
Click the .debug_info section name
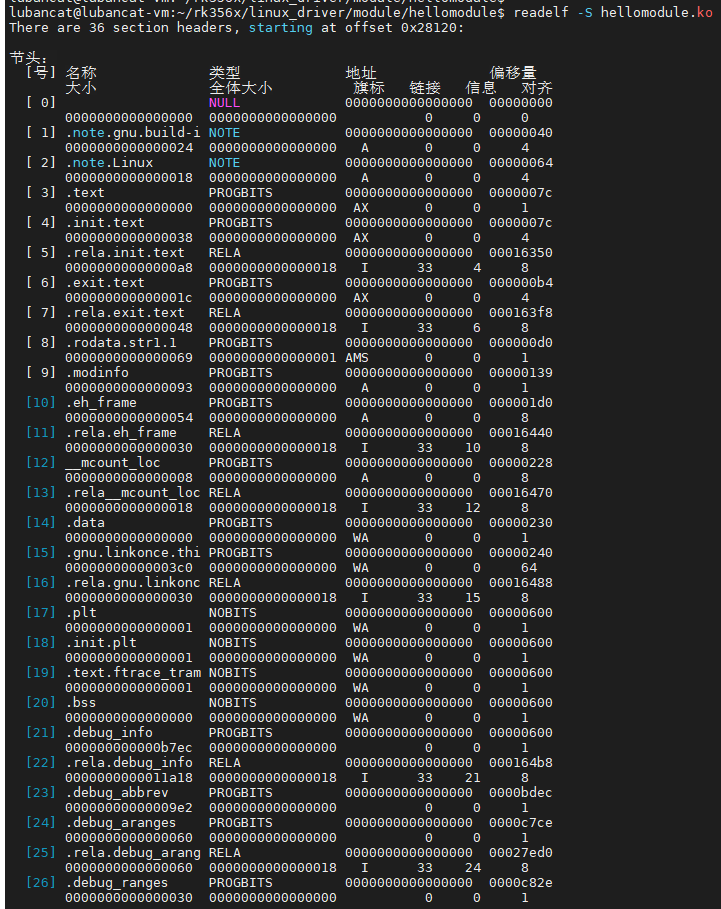point(109,733)
